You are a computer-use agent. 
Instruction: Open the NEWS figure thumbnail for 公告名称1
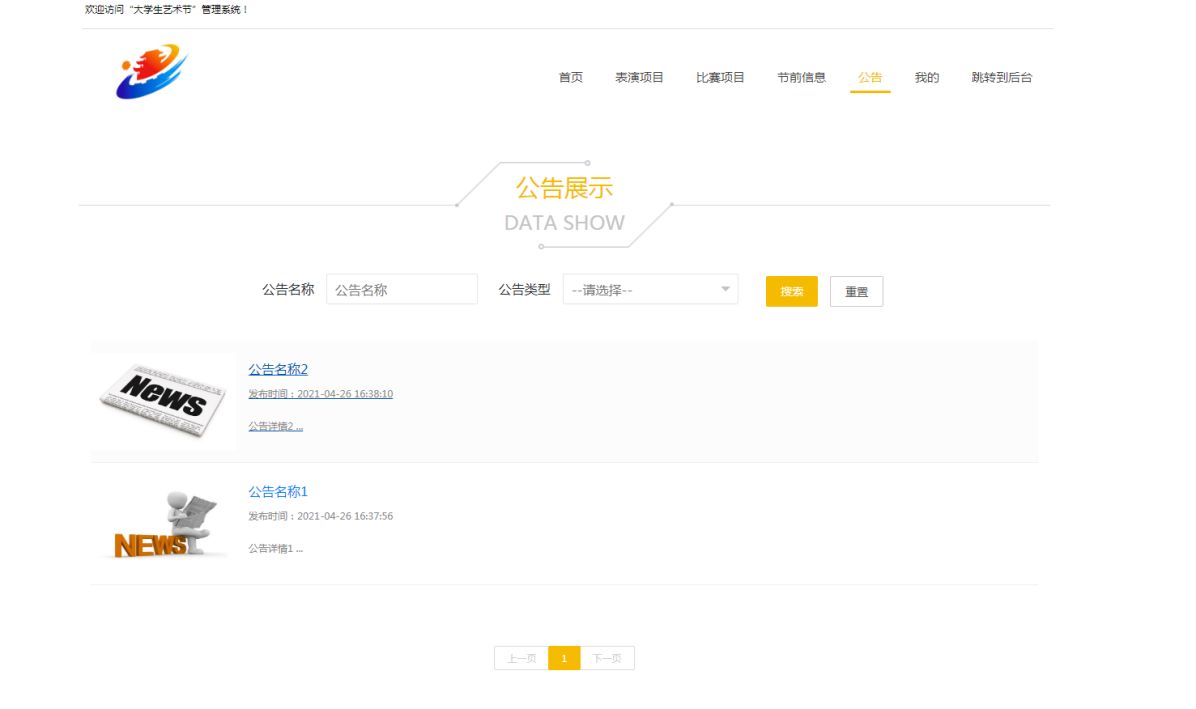click(163, 525)
